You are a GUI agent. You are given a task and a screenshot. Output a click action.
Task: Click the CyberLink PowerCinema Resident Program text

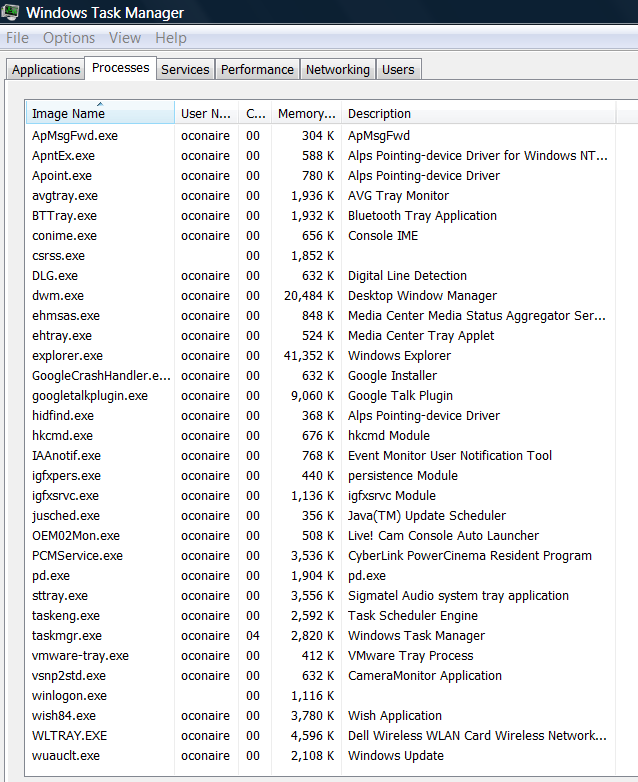(x=469, y=556)
